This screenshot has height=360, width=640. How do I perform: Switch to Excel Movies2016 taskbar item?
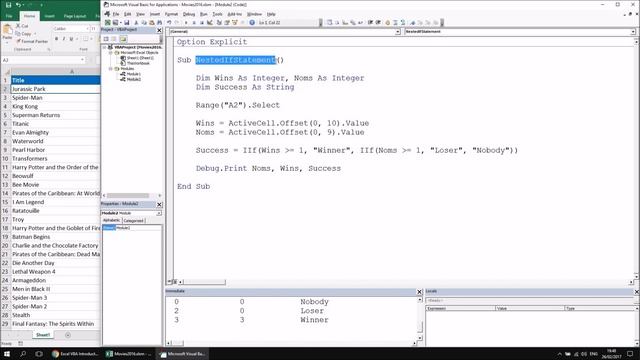(129, 354)
